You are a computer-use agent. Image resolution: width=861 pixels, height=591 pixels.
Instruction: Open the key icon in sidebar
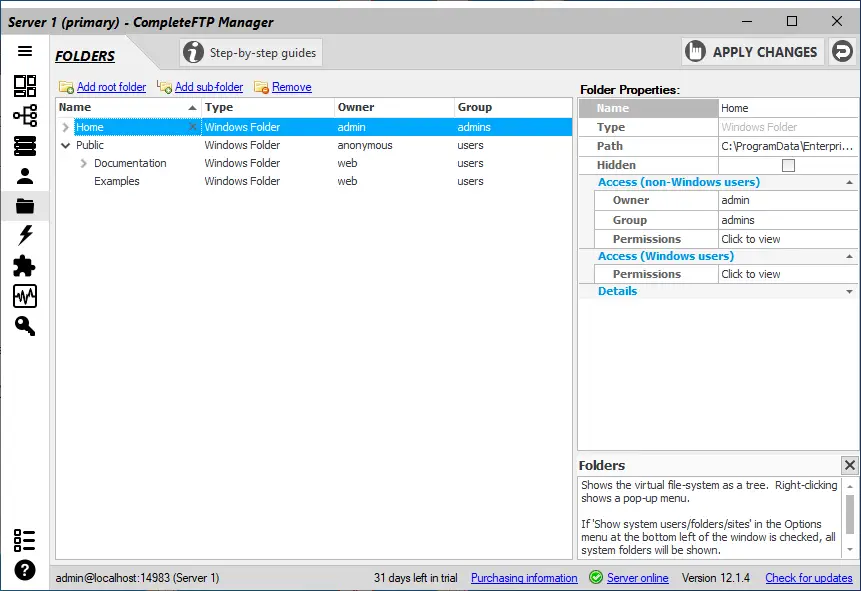click(25, 326)
